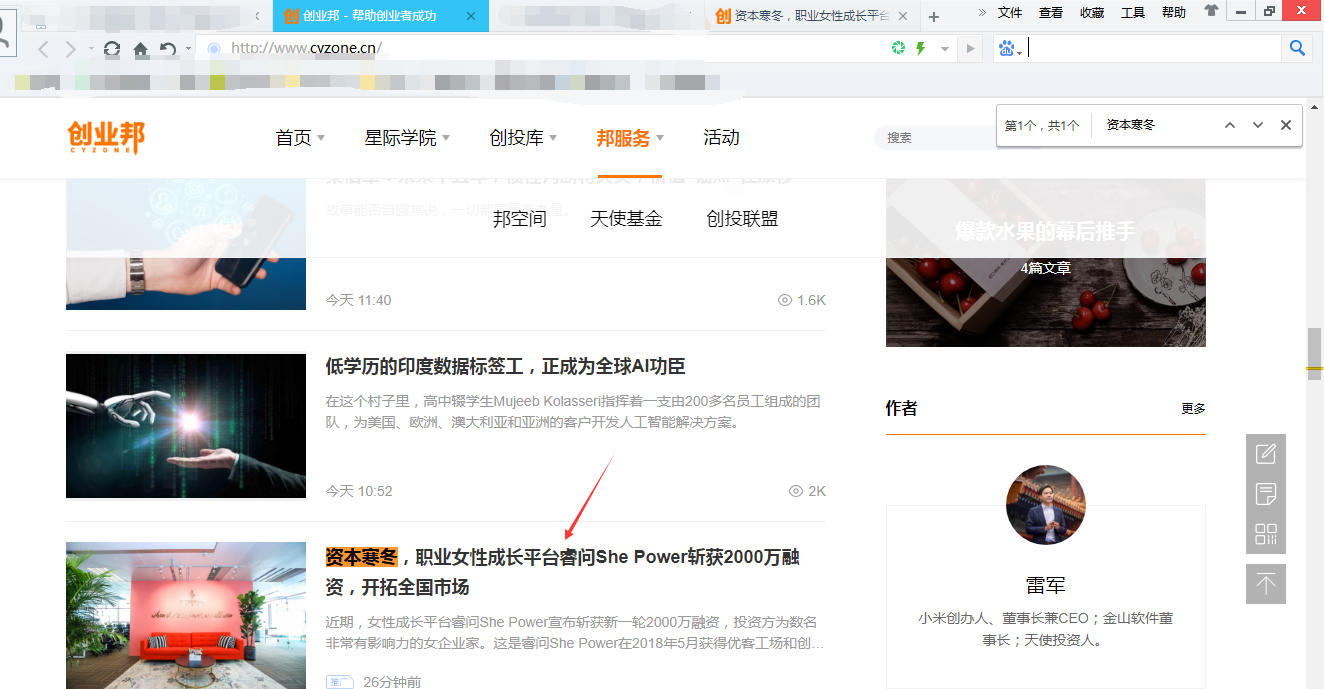Open the Baidu search engine selector

click(1010, 48)
